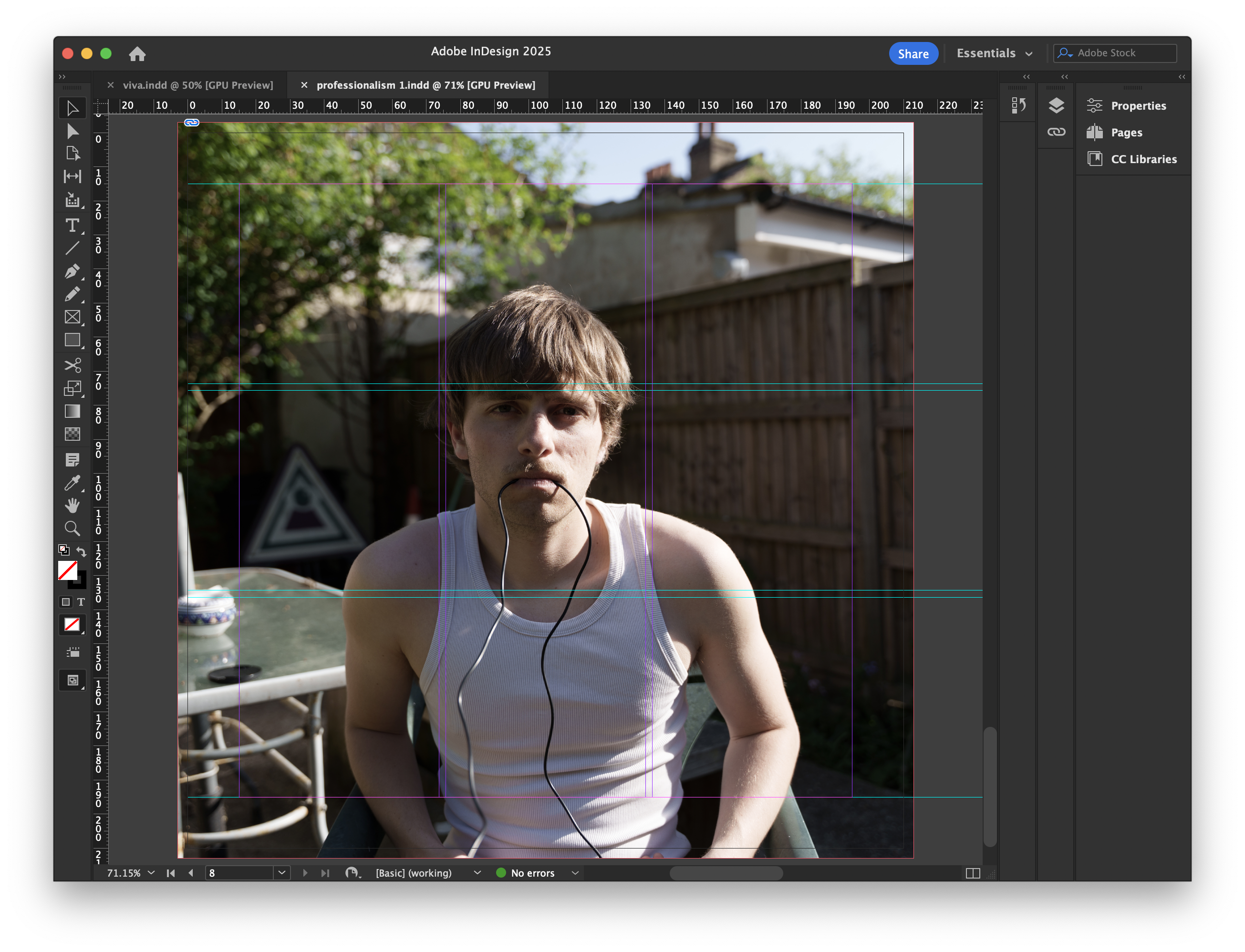Expand the Layers dock column chevrons
This screenshot has height=952, width=1245.
click(1064, 76)
